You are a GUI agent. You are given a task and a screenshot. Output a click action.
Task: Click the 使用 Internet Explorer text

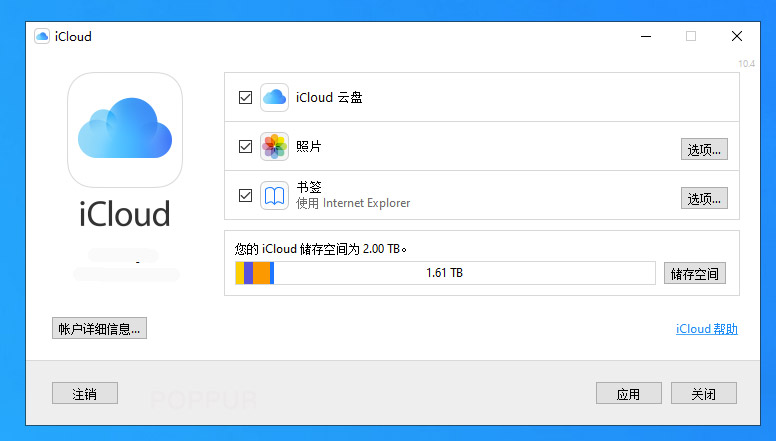353,203
